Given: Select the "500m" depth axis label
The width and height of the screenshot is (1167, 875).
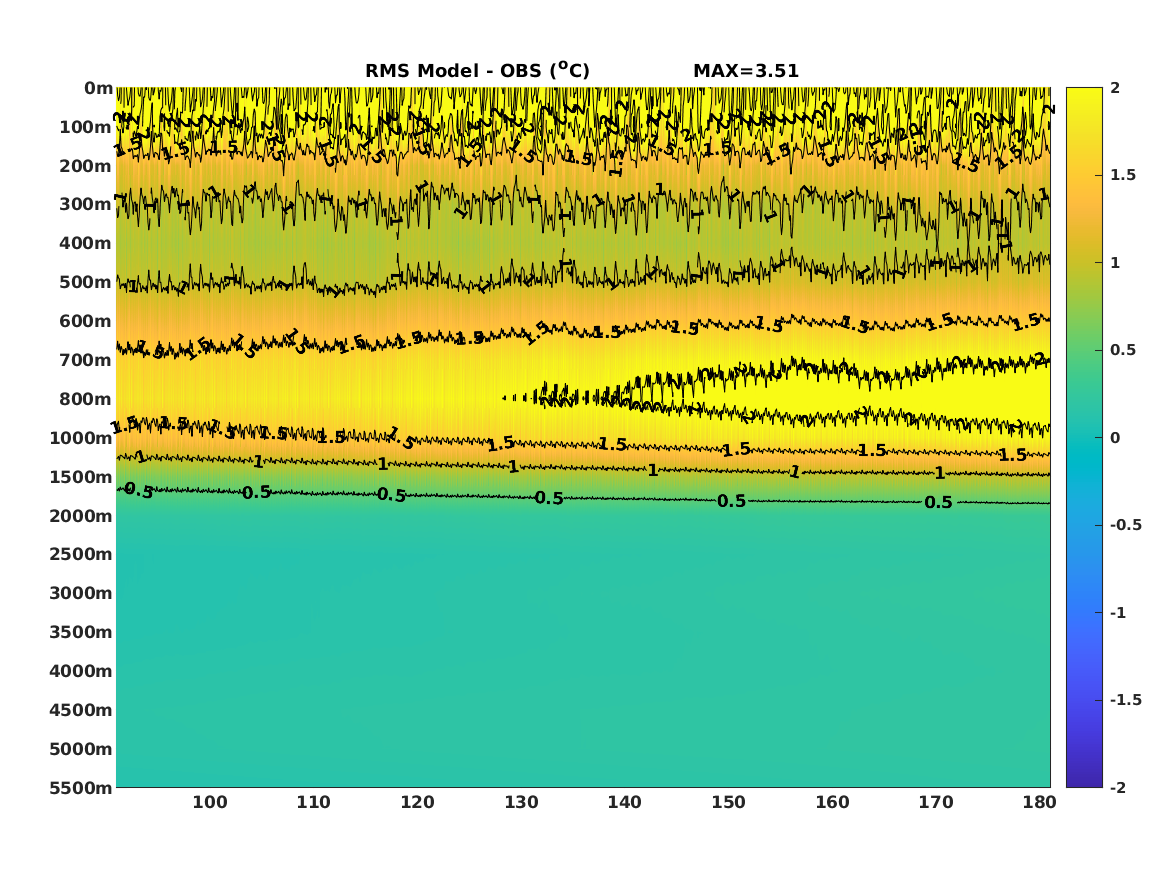Looking at the screenshot, I should (x=86, y=283).
